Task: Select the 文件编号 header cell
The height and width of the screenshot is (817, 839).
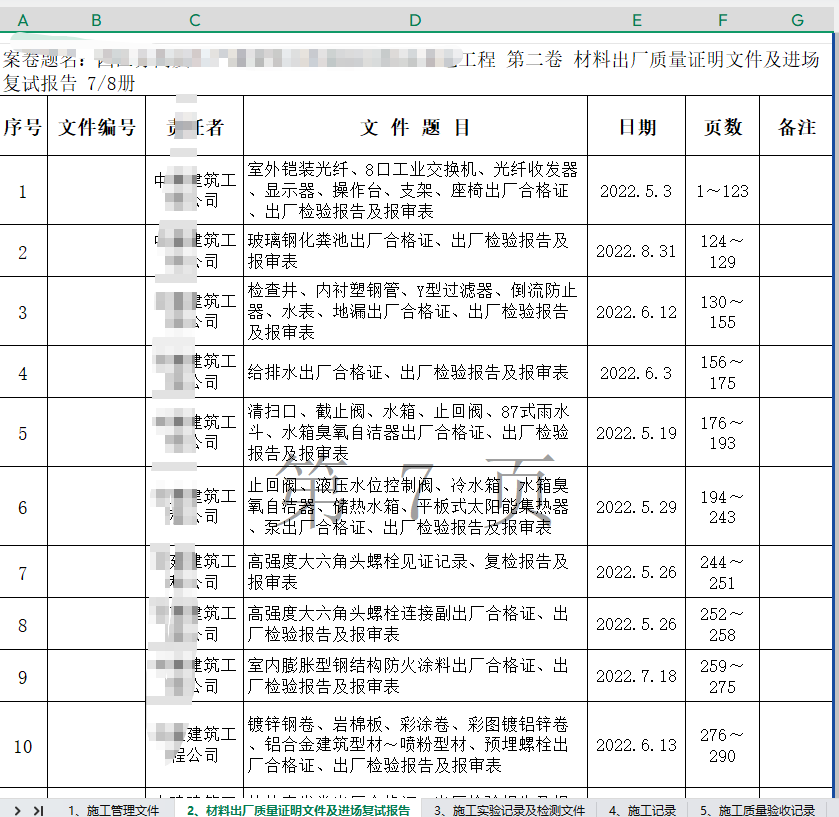Action: (x=96, y=127)
